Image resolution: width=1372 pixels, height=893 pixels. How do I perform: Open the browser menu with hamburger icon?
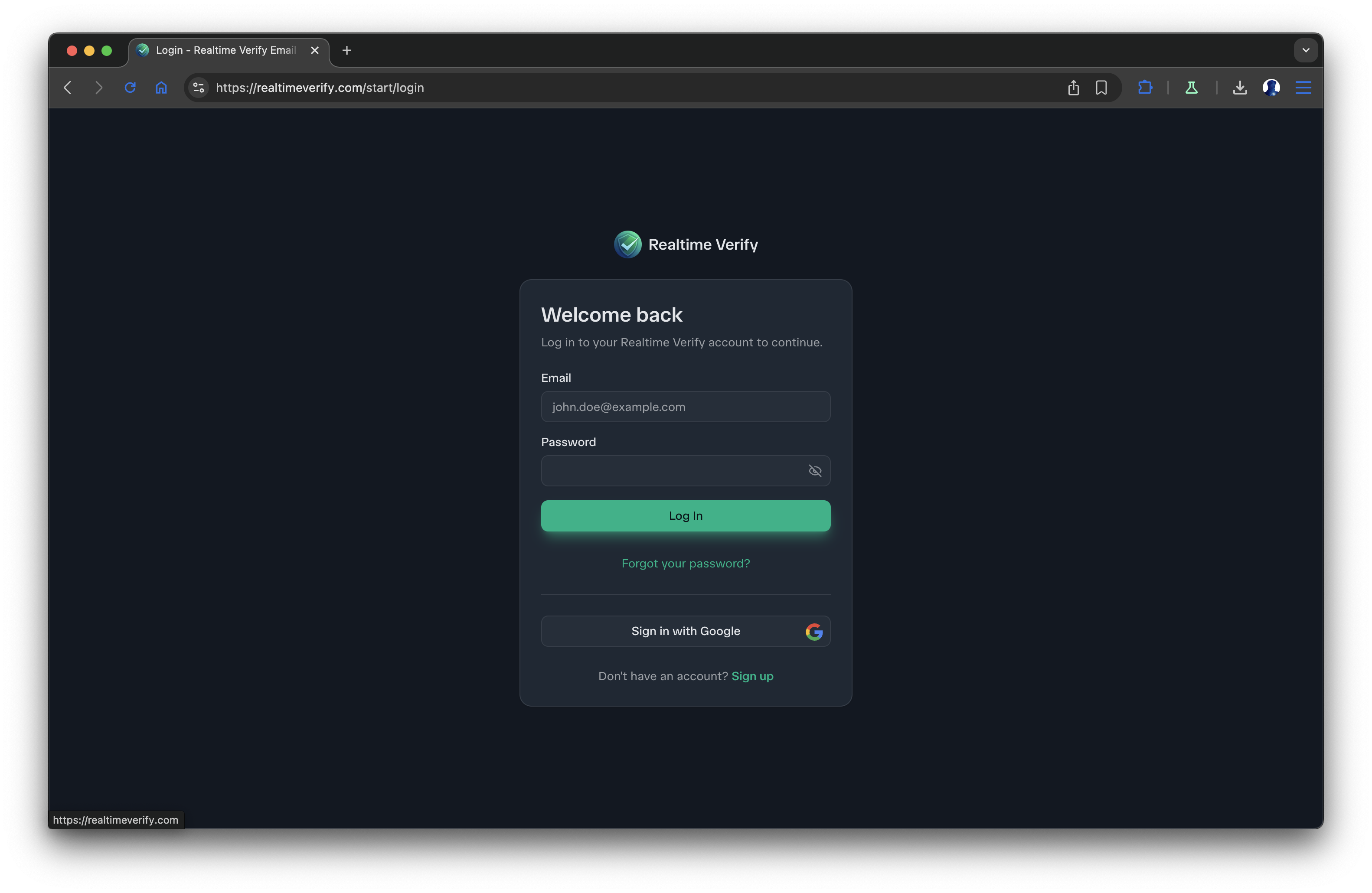tap(1303, 88)
